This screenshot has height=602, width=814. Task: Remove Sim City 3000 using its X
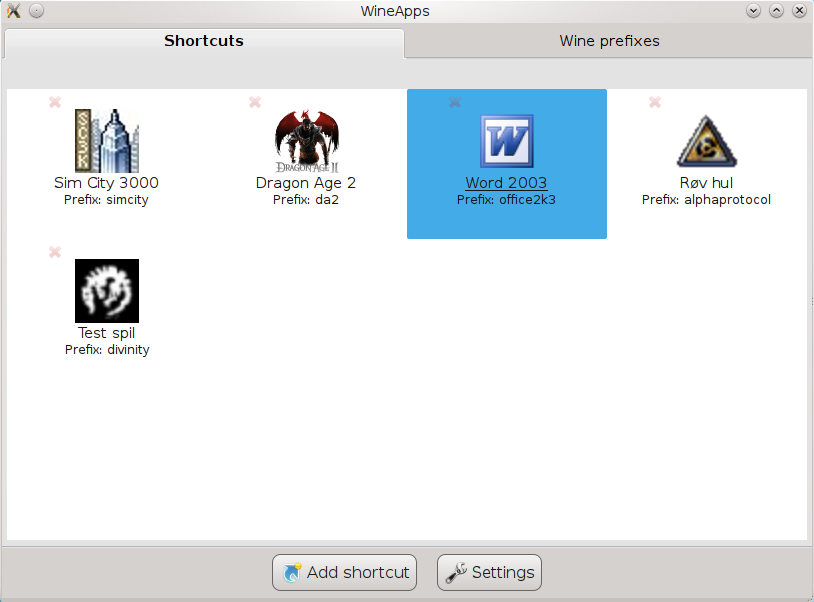pos(55,102)
